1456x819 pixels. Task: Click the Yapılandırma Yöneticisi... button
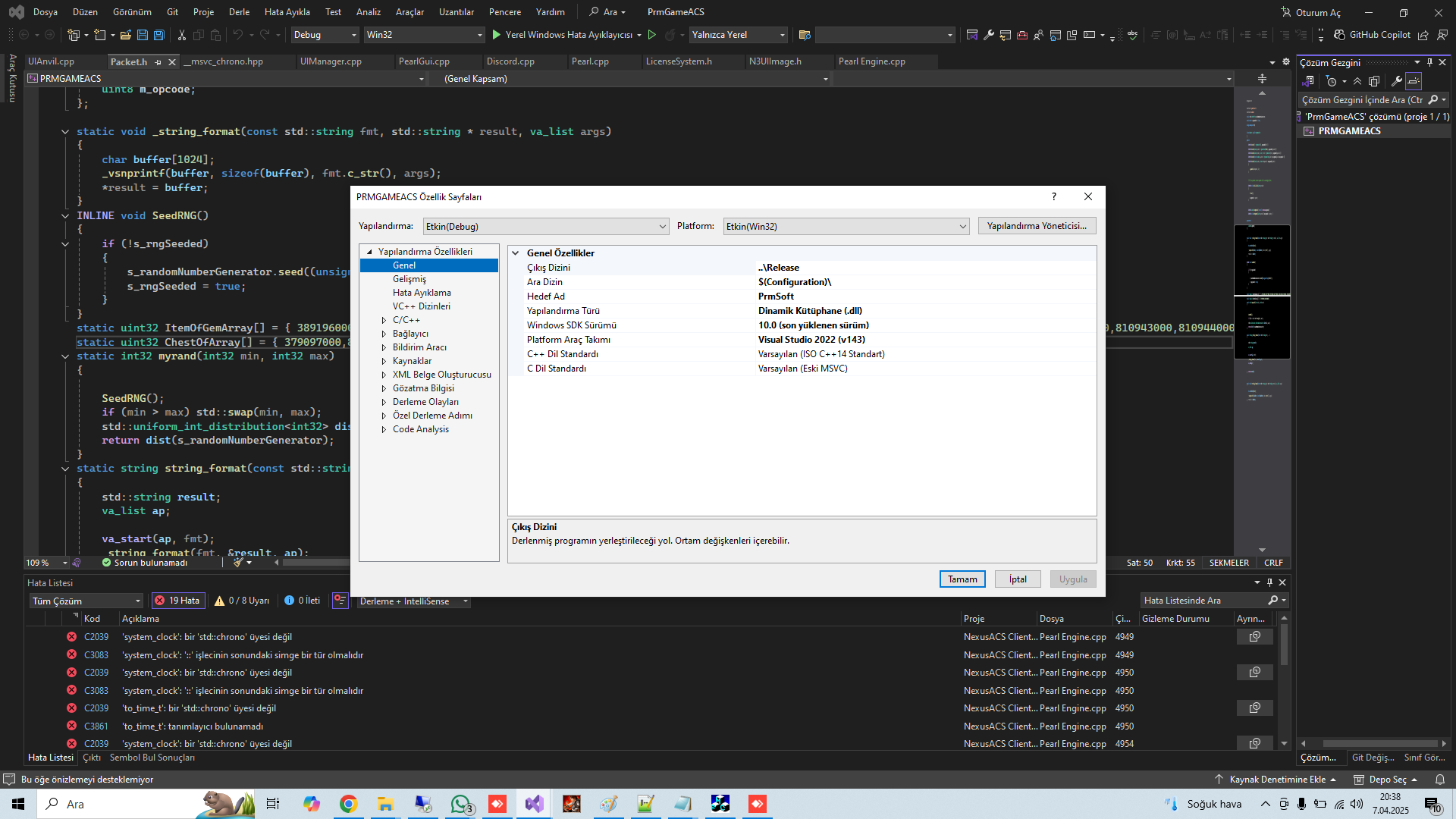click(1037, 226)
